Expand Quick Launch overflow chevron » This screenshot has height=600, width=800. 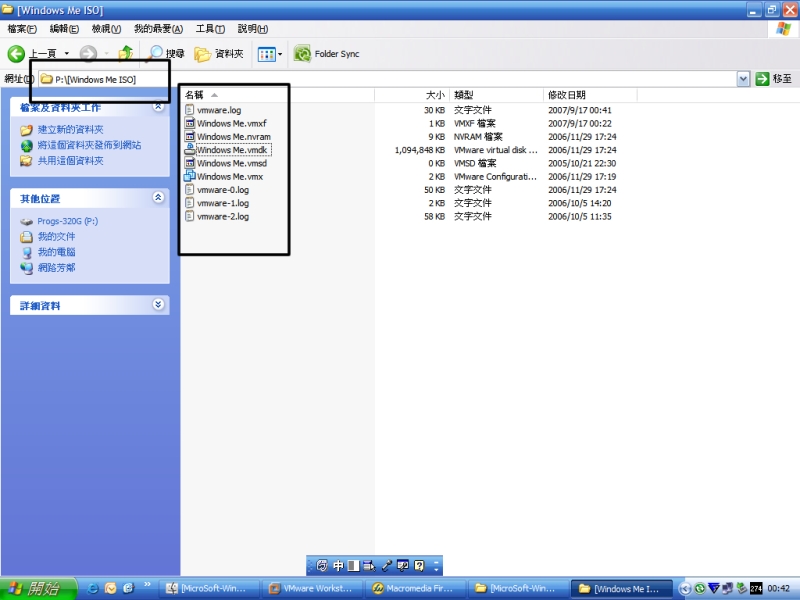(x=147, y=584)
